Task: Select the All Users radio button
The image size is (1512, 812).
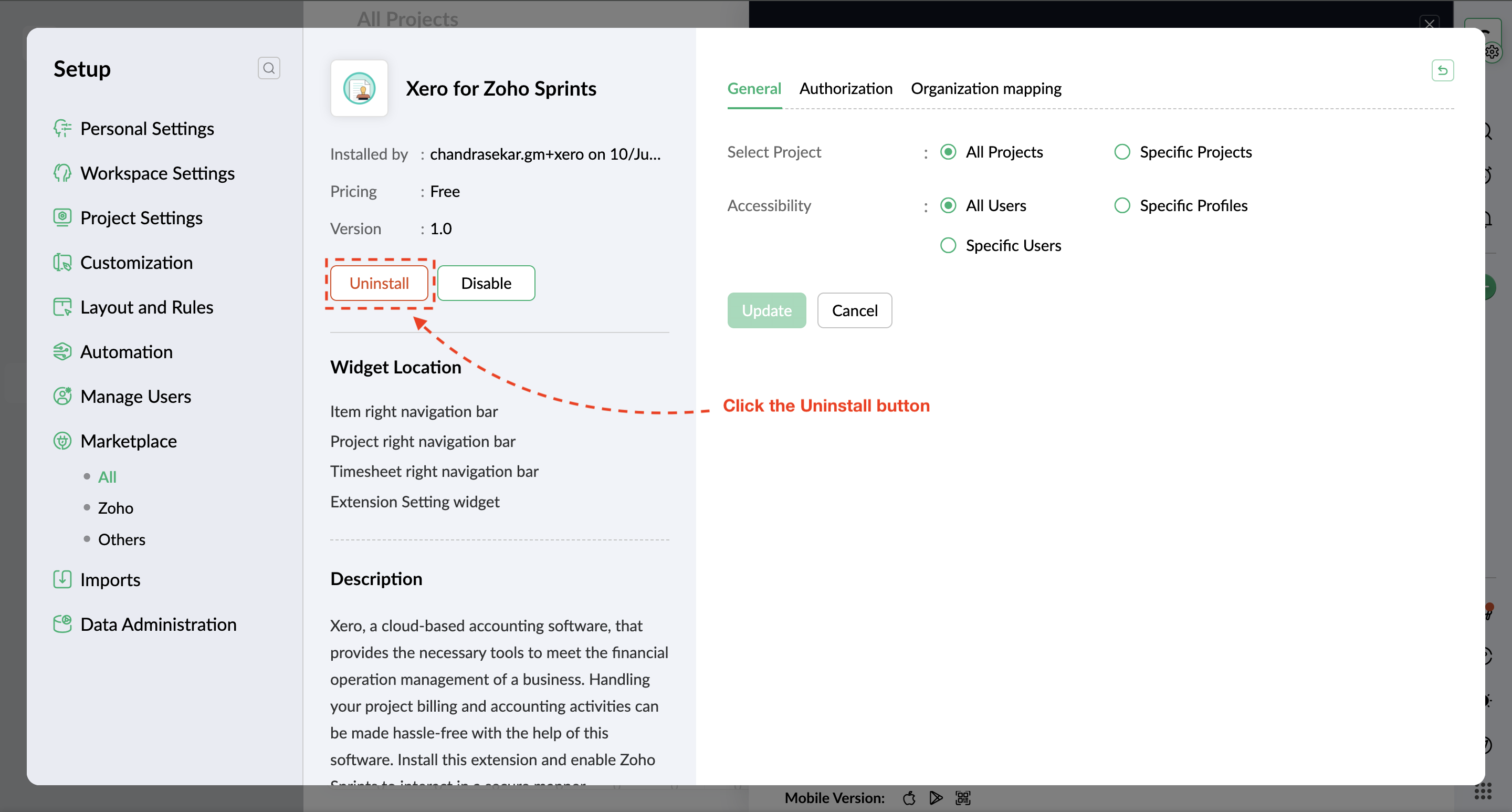Action: click(948, 205)
